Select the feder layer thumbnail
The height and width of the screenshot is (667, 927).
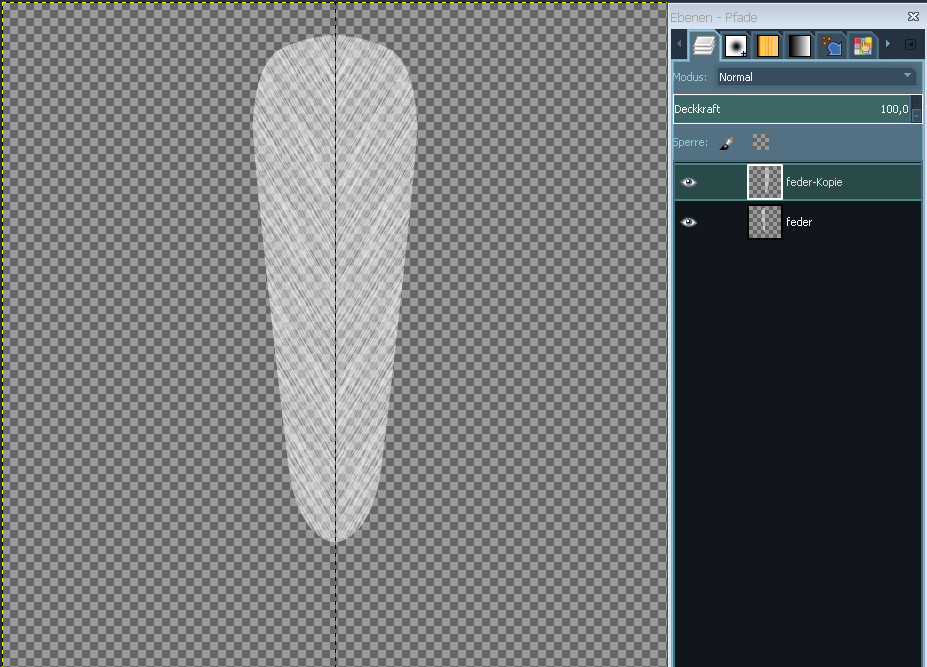tap(765, 222)
